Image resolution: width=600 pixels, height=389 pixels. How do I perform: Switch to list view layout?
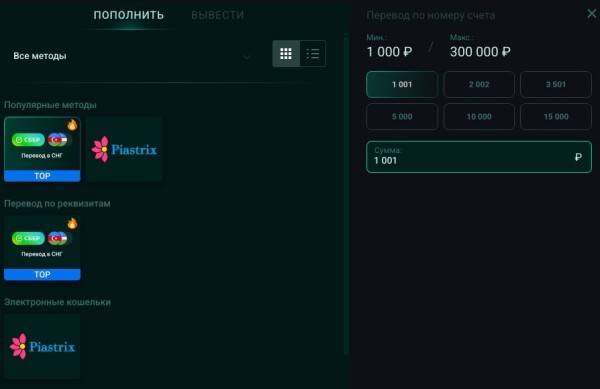pos(313,54)
